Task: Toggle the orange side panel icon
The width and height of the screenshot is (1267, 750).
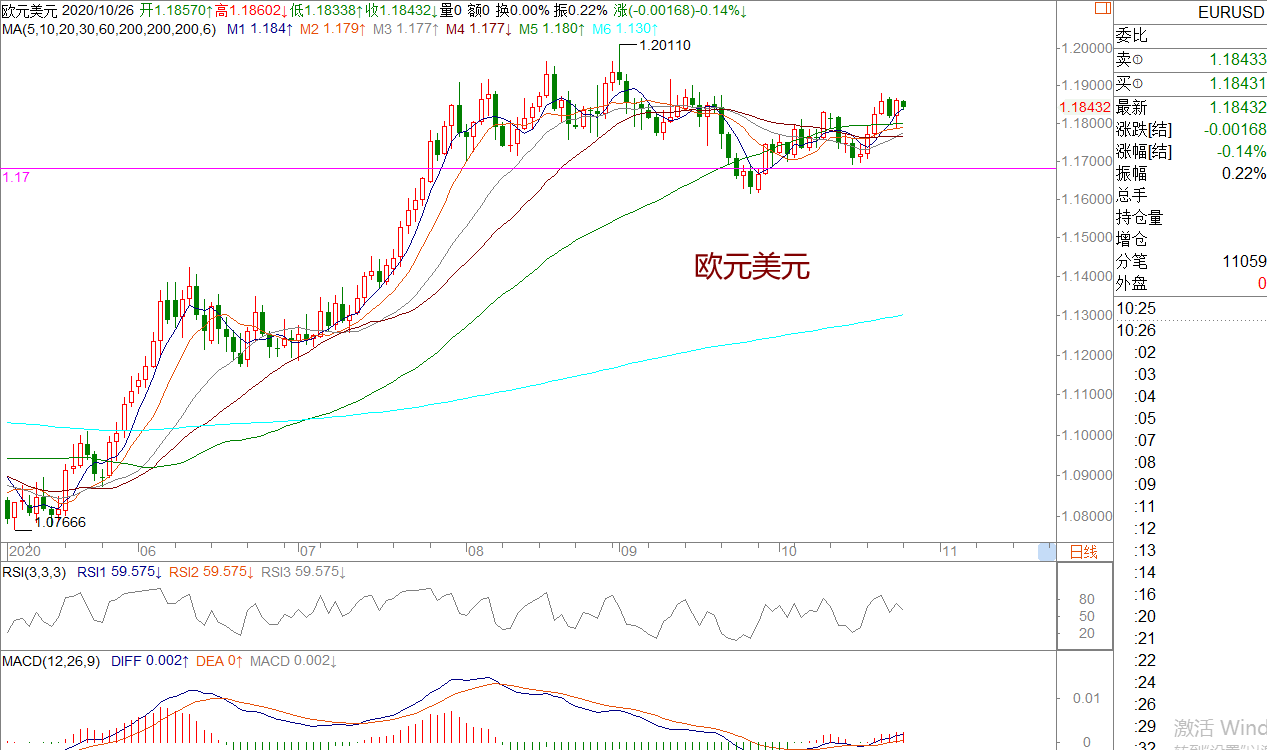Action: tap(1102, 7)
